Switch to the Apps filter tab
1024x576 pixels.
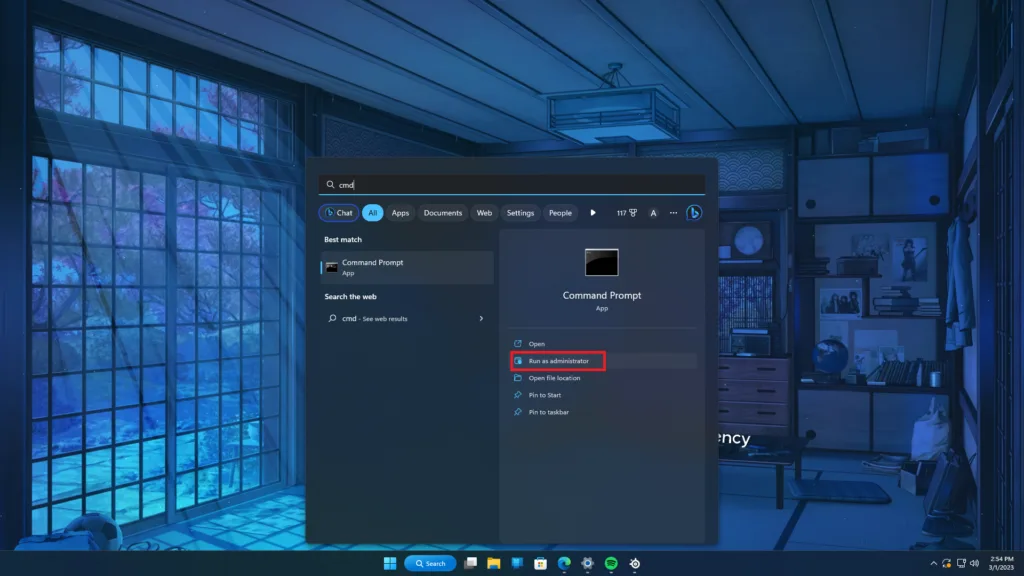(400, 213)
